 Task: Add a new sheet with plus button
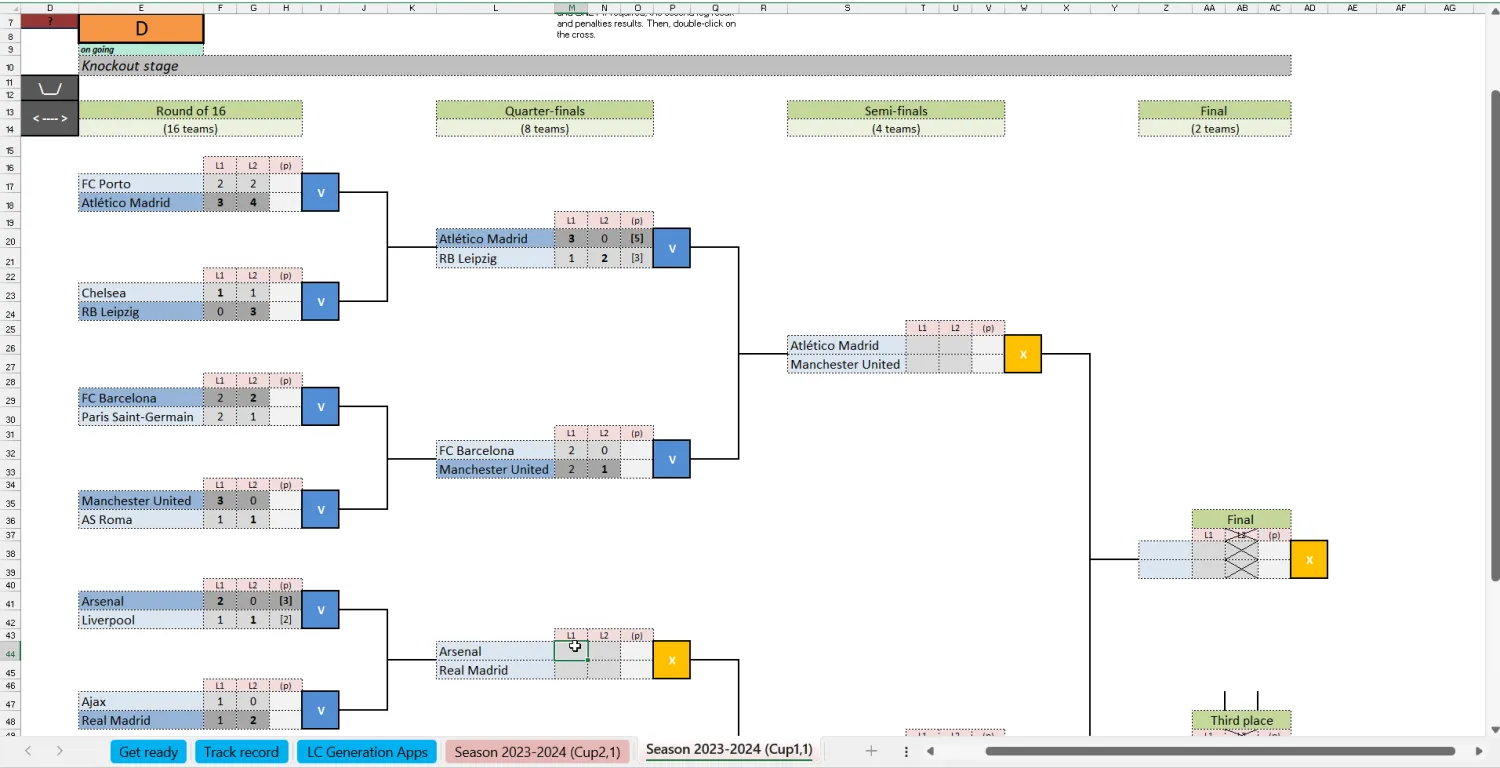coord(871,751)
